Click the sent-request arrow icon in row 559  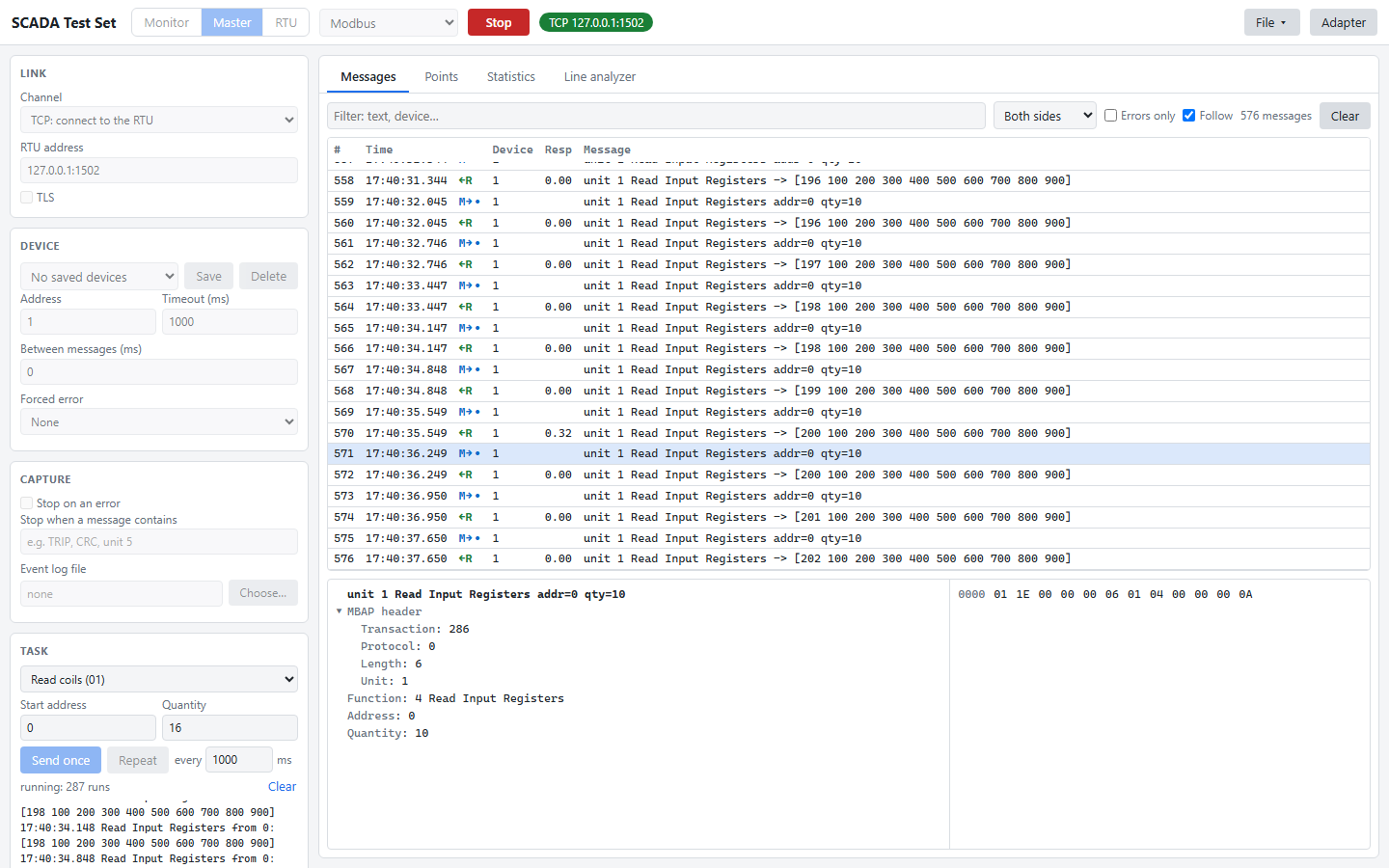coord(469,202)
